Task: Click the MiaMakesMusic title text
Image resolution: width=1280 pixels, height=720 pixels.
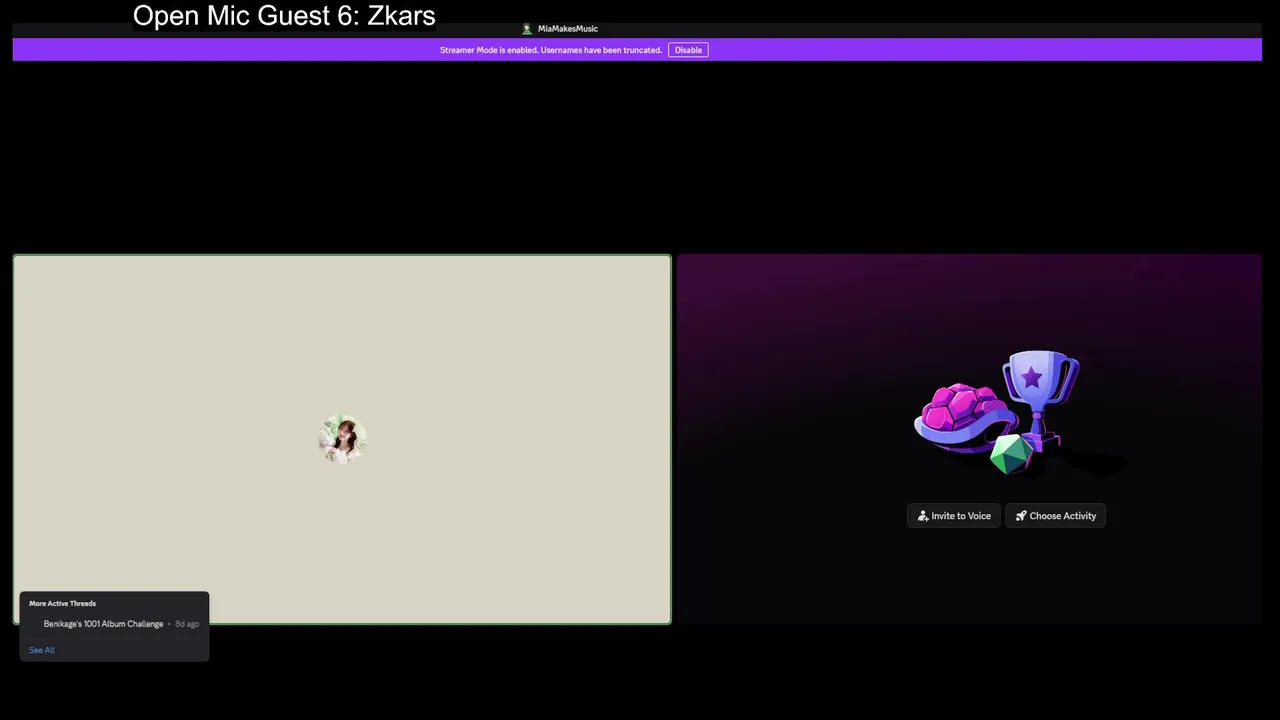Action: tap(568, 29)
